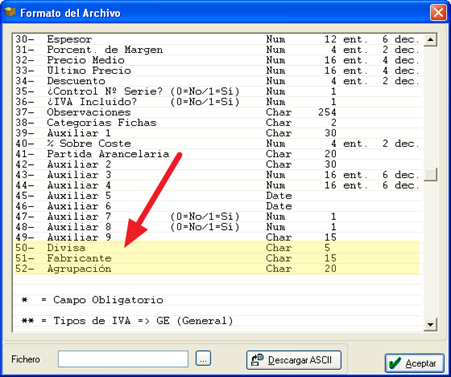Click the package icon in the title bar
This screenshot has height=377, width=451.
click(10, 13)
